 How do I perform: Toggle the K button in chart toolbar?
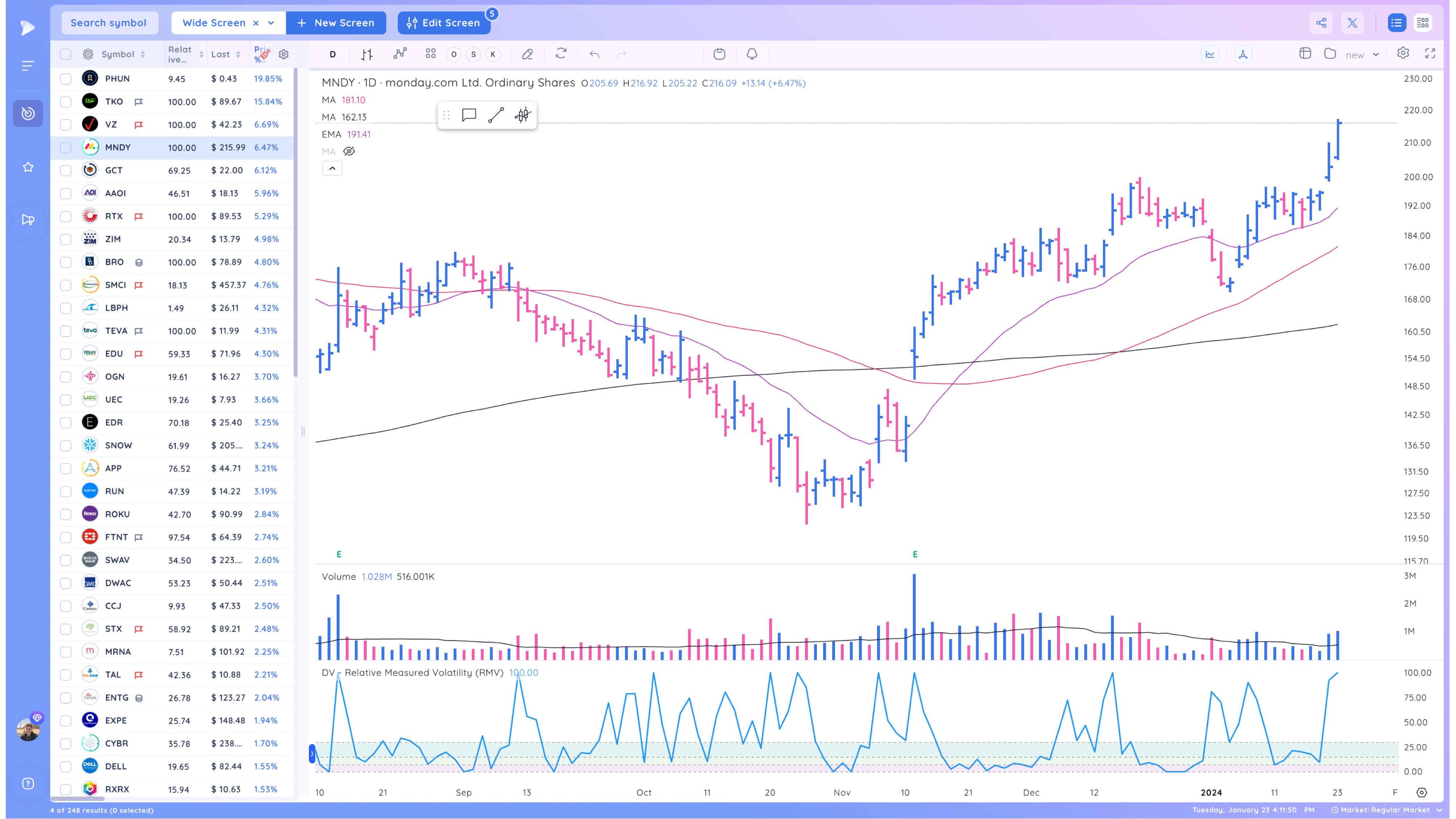click(x=493, y=54)
